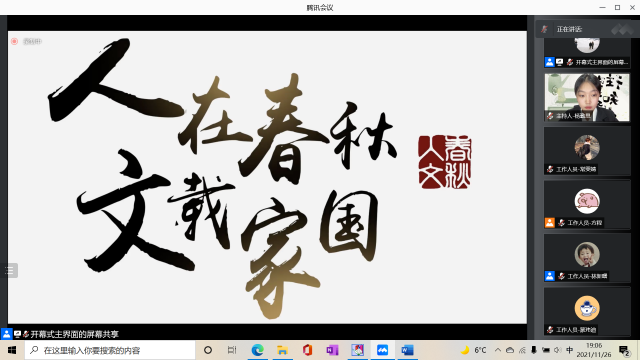
Task: Toggle the network icon in the system tray
Action: [x=522, y=350]
